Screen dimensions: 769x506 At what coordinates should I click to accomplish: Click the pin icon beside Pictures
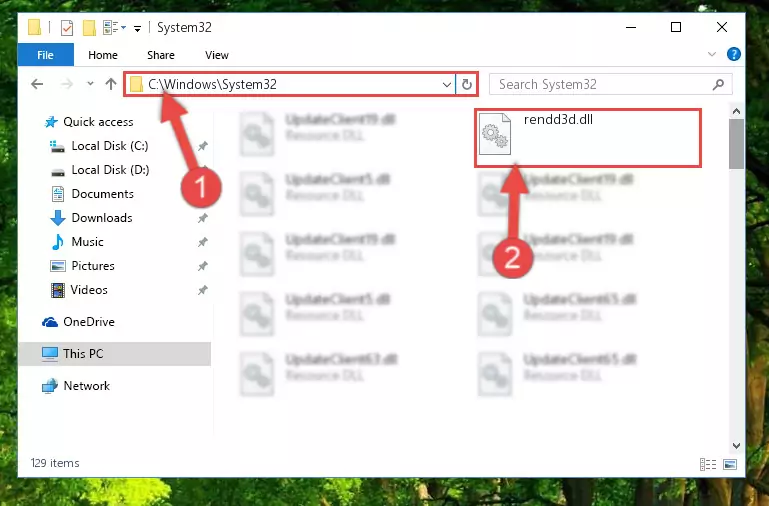point(202,266)
